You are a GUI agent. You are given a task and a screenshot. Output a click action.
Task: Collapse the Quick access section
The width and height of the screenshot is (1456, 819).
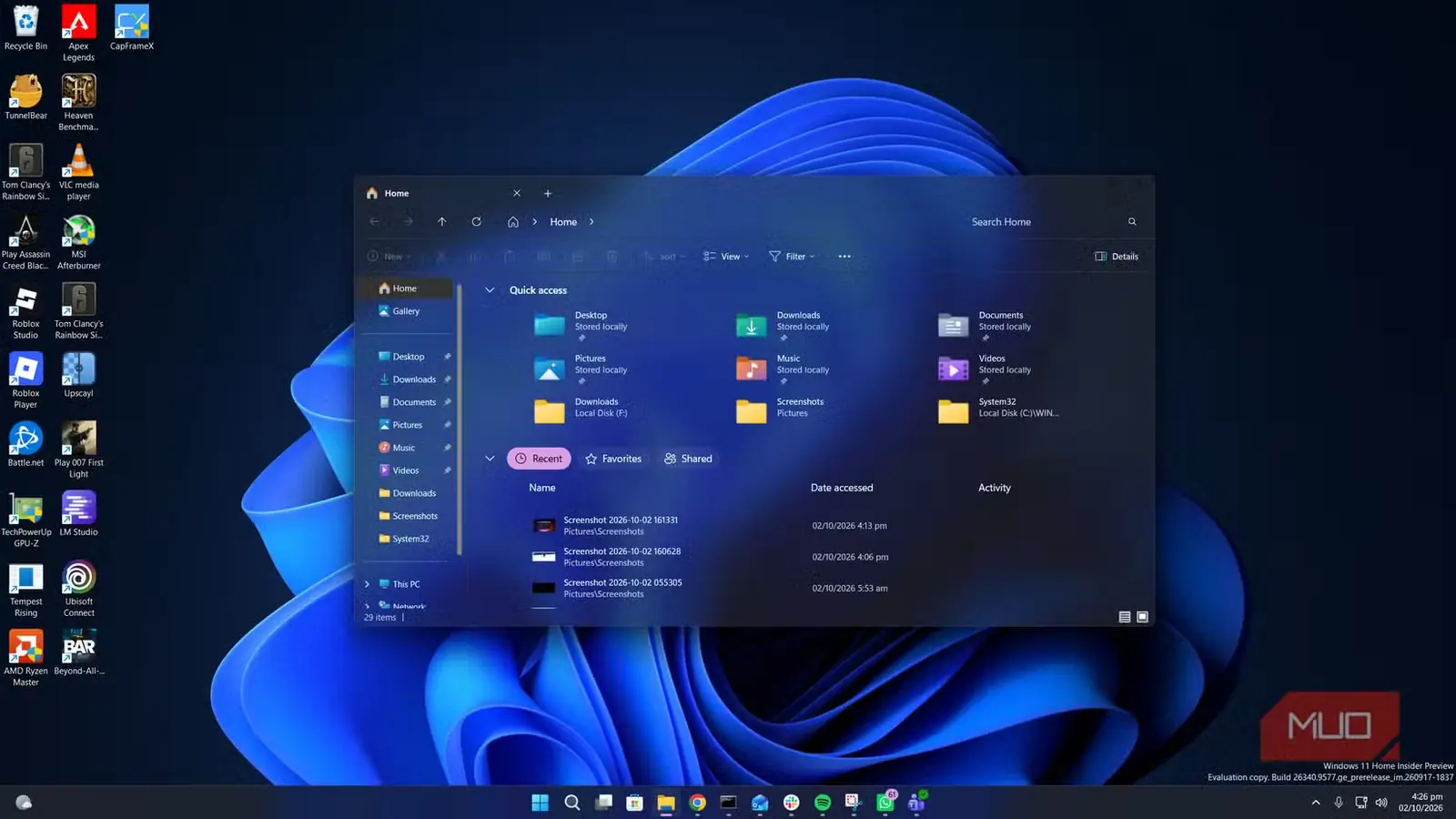click(490, 290)
